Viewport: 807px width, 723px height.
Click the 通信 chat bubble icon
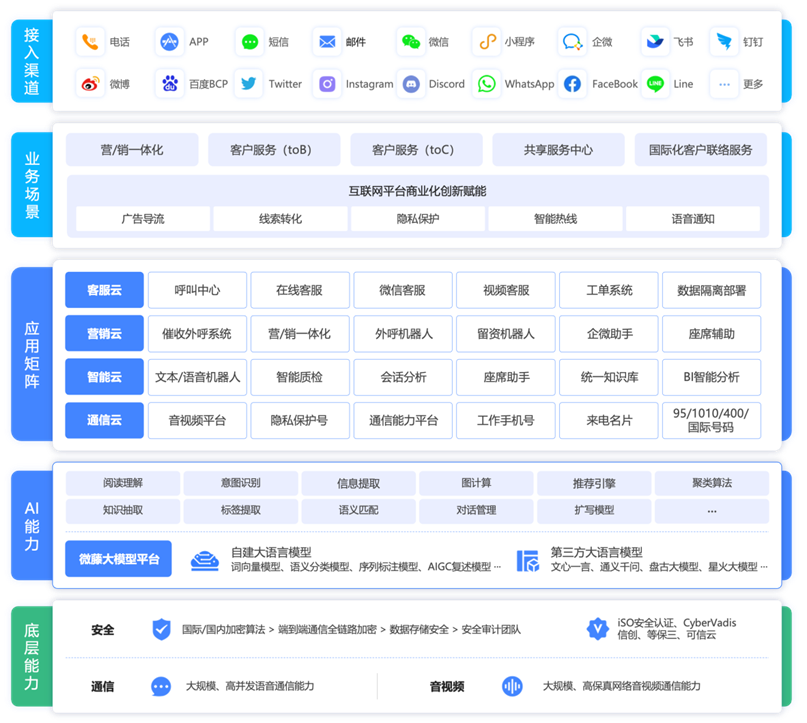point(161,686)
